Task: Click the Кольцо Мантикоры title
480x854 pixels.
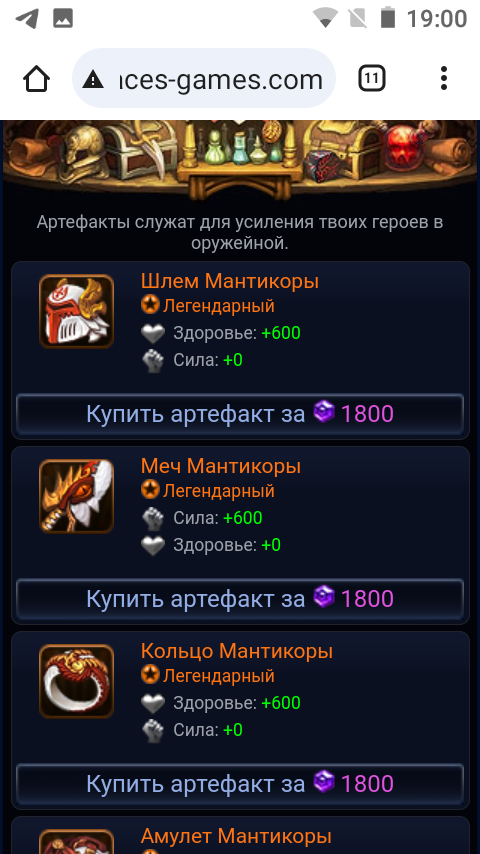Action: click(x=236, y=651)
